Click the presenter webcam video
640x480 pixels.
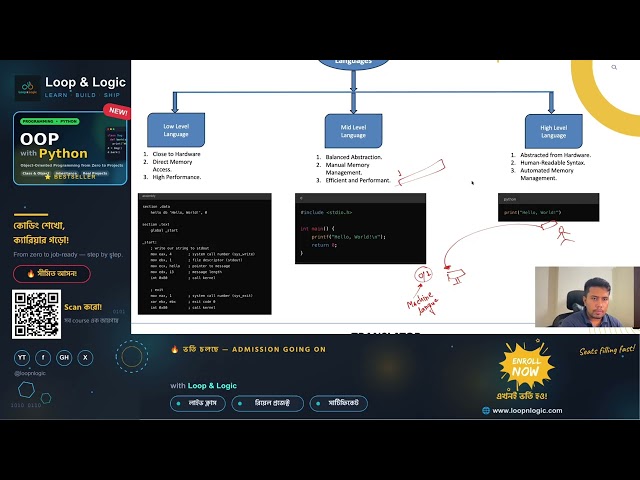[x=587, y=297]
